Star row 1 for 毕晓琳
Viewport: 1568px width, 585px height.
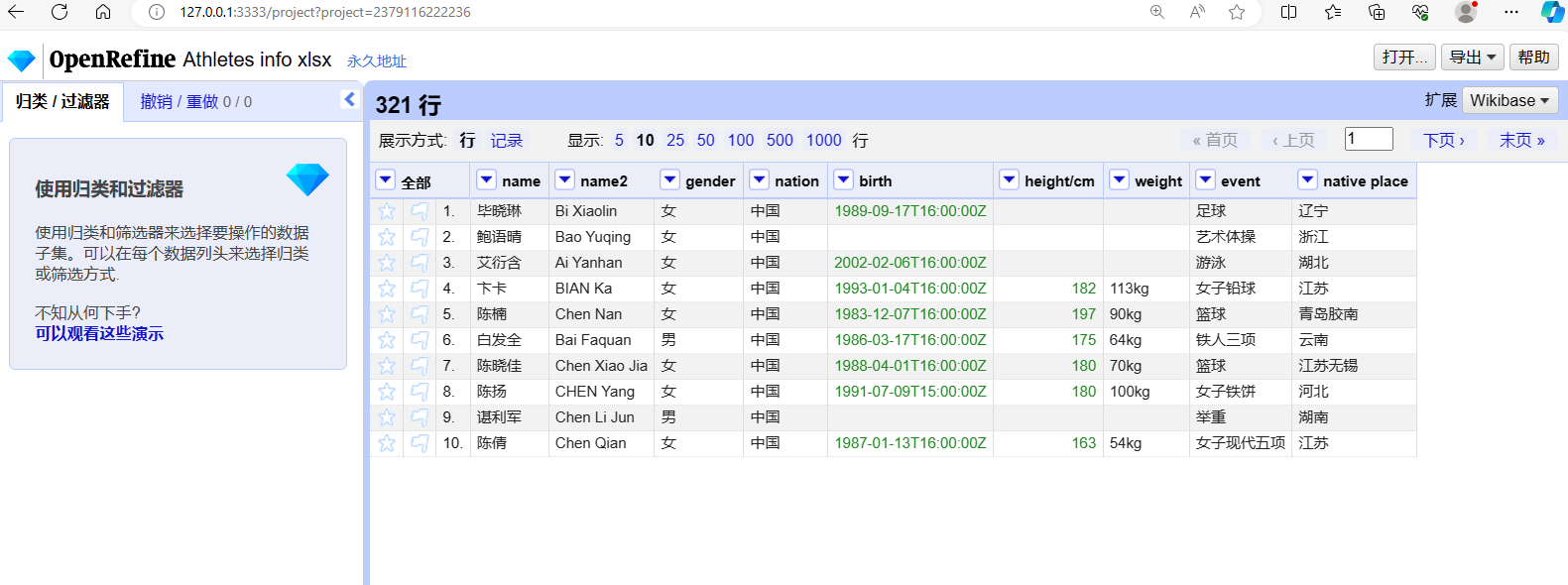(x=387, y=211)
